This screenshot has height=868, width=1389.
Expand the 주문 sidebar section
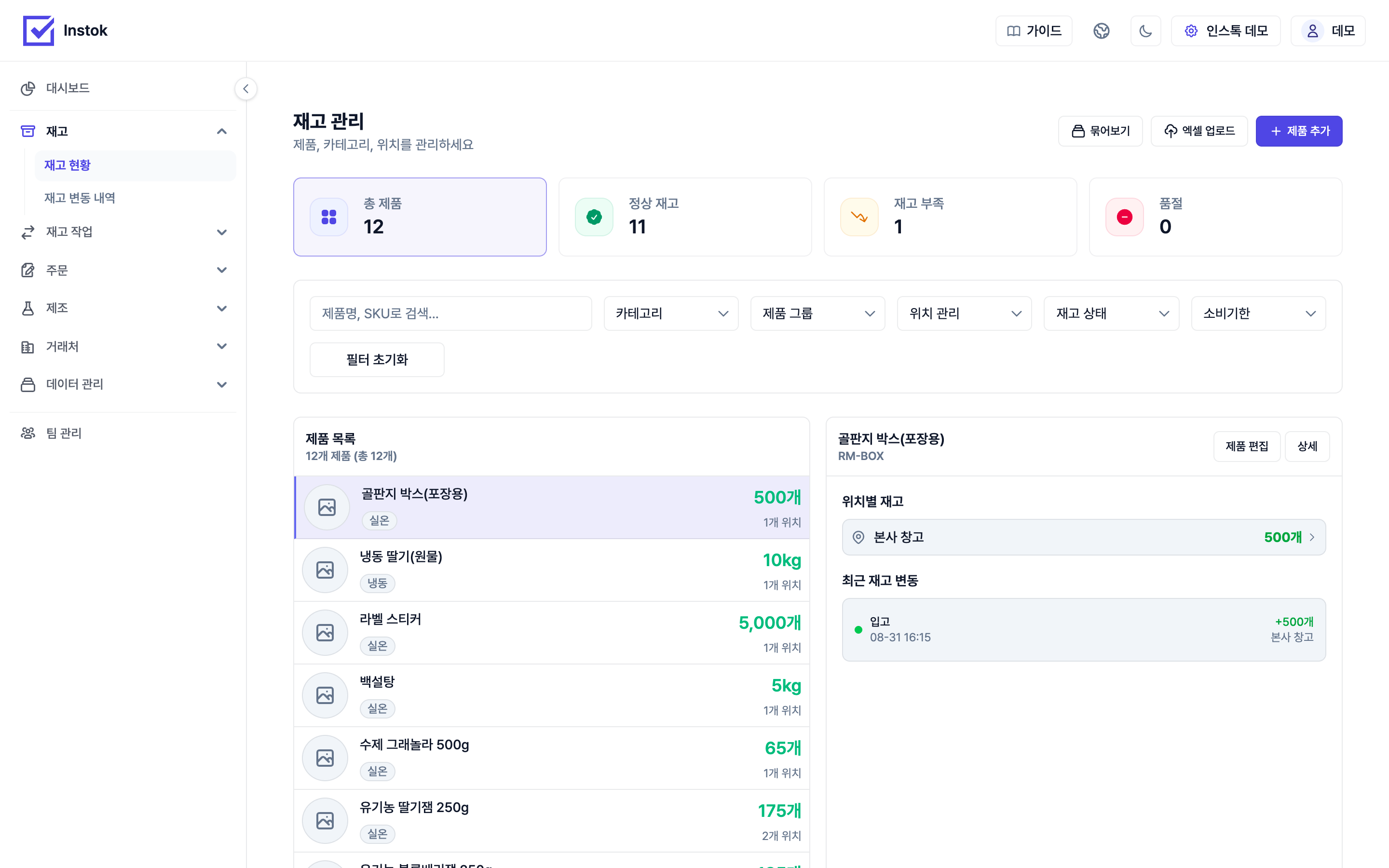click(x=123, y=270)
